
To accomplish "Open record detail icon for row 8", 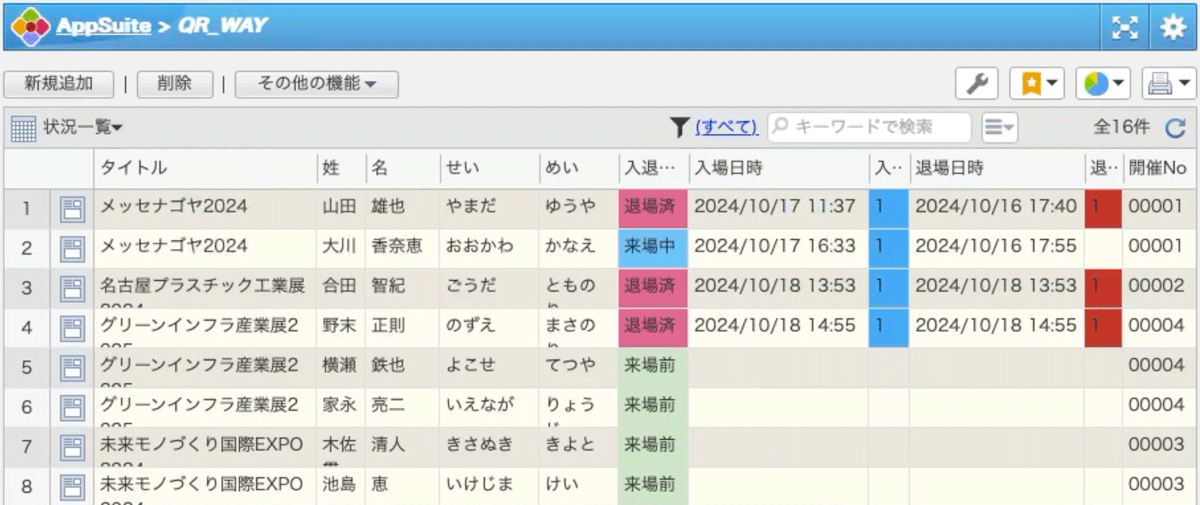I will click(72, 486).
